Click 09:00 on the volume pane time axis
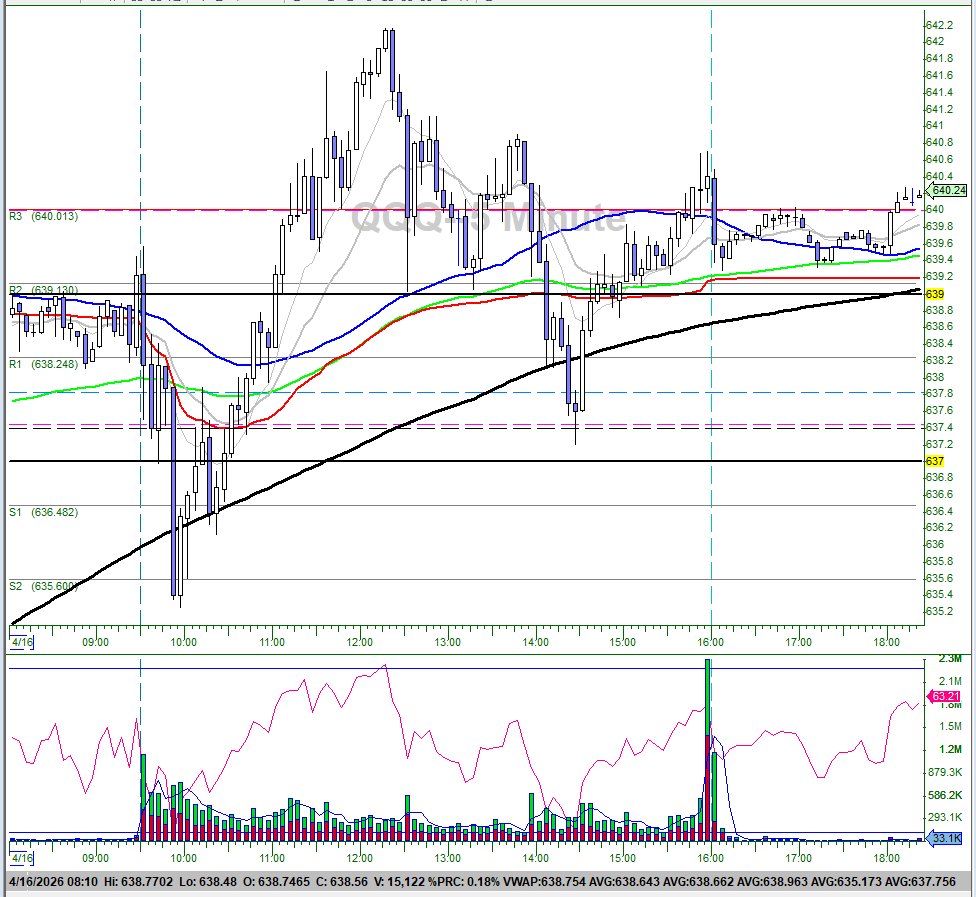The width and height of the screenshot is (976, 897). (x=95, y=858)
